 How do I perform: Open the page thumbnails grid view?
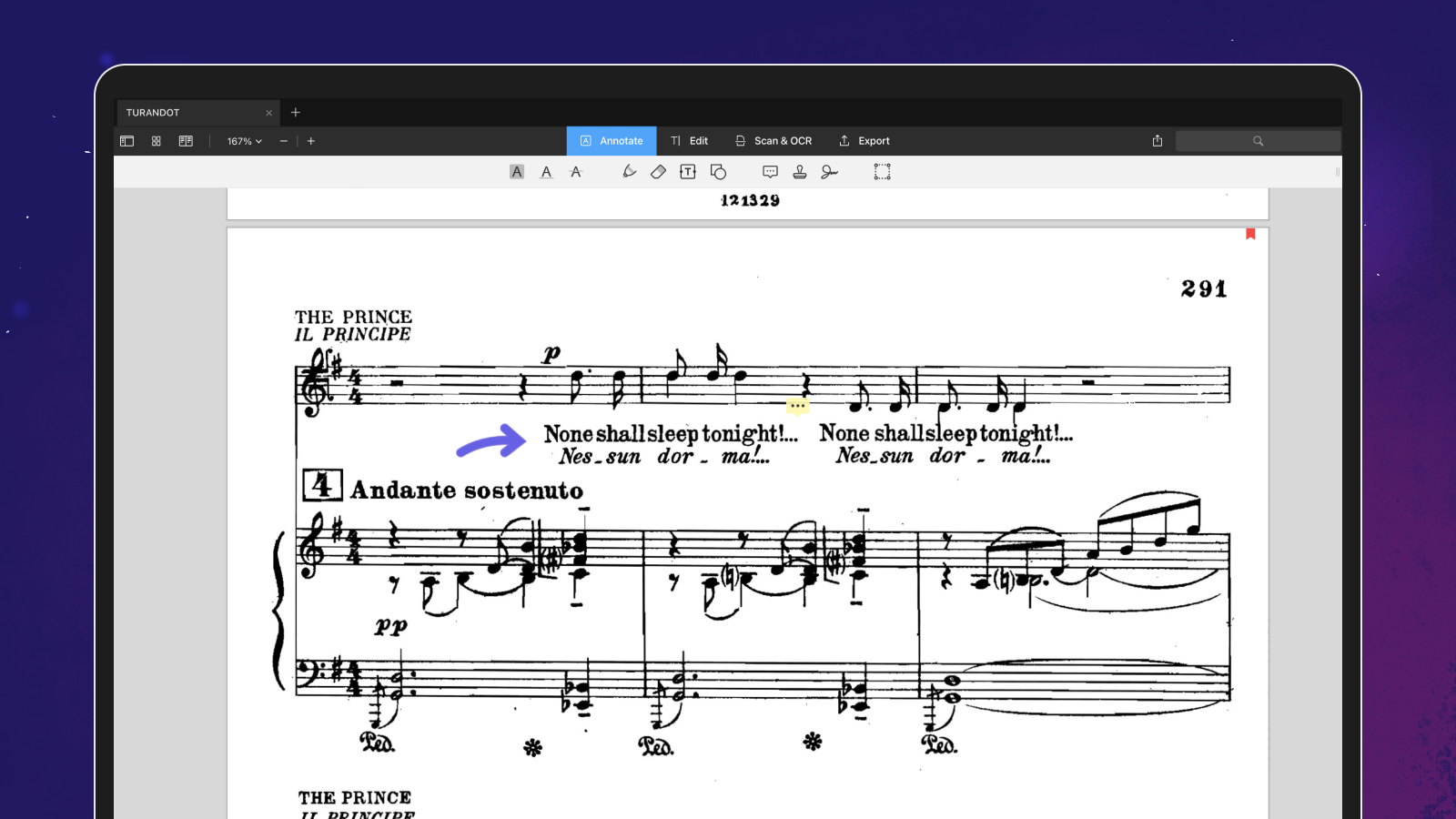157,141
